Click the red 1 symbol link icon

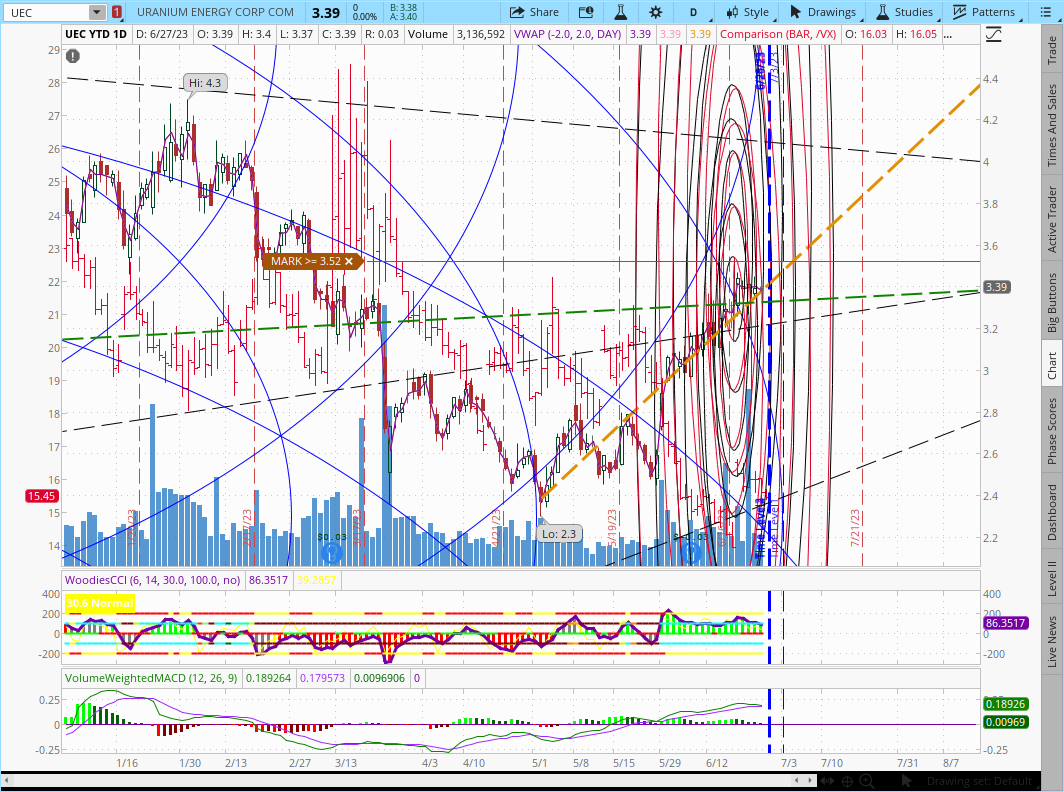[x=117, y=12]
